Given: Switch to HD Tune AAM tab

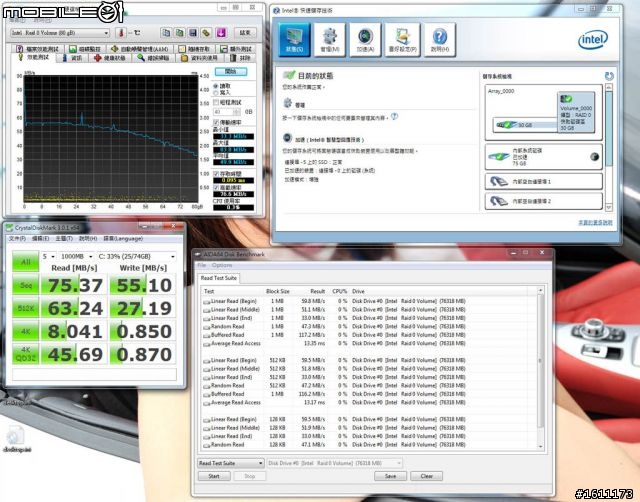Looking at the screenshot, I should click(140, 49).
